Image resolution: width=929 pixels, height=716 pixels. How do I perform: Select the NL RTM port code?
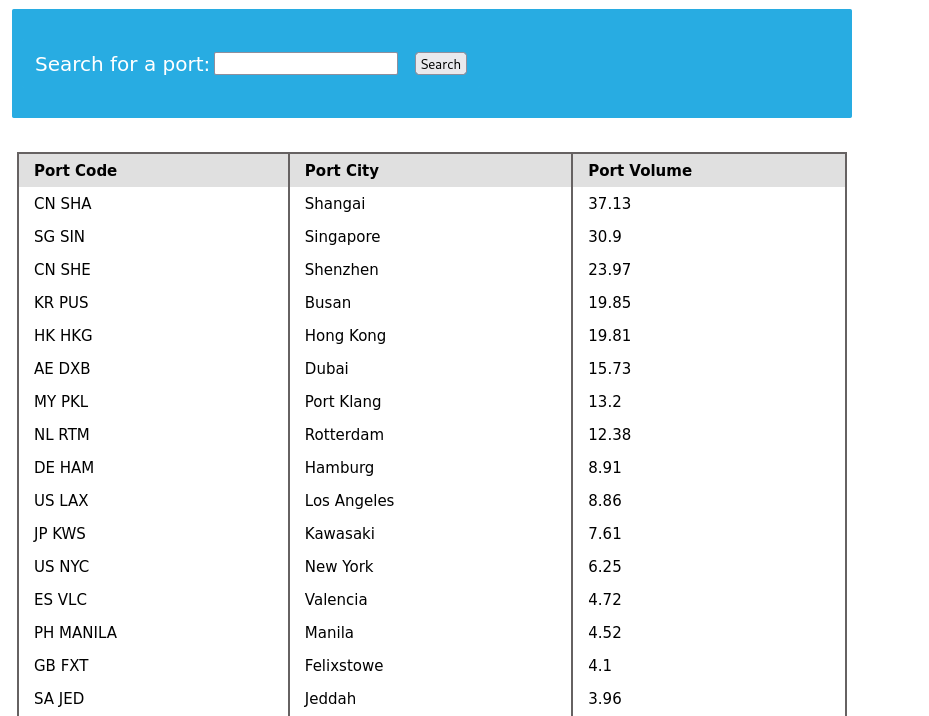click(62, 435)
